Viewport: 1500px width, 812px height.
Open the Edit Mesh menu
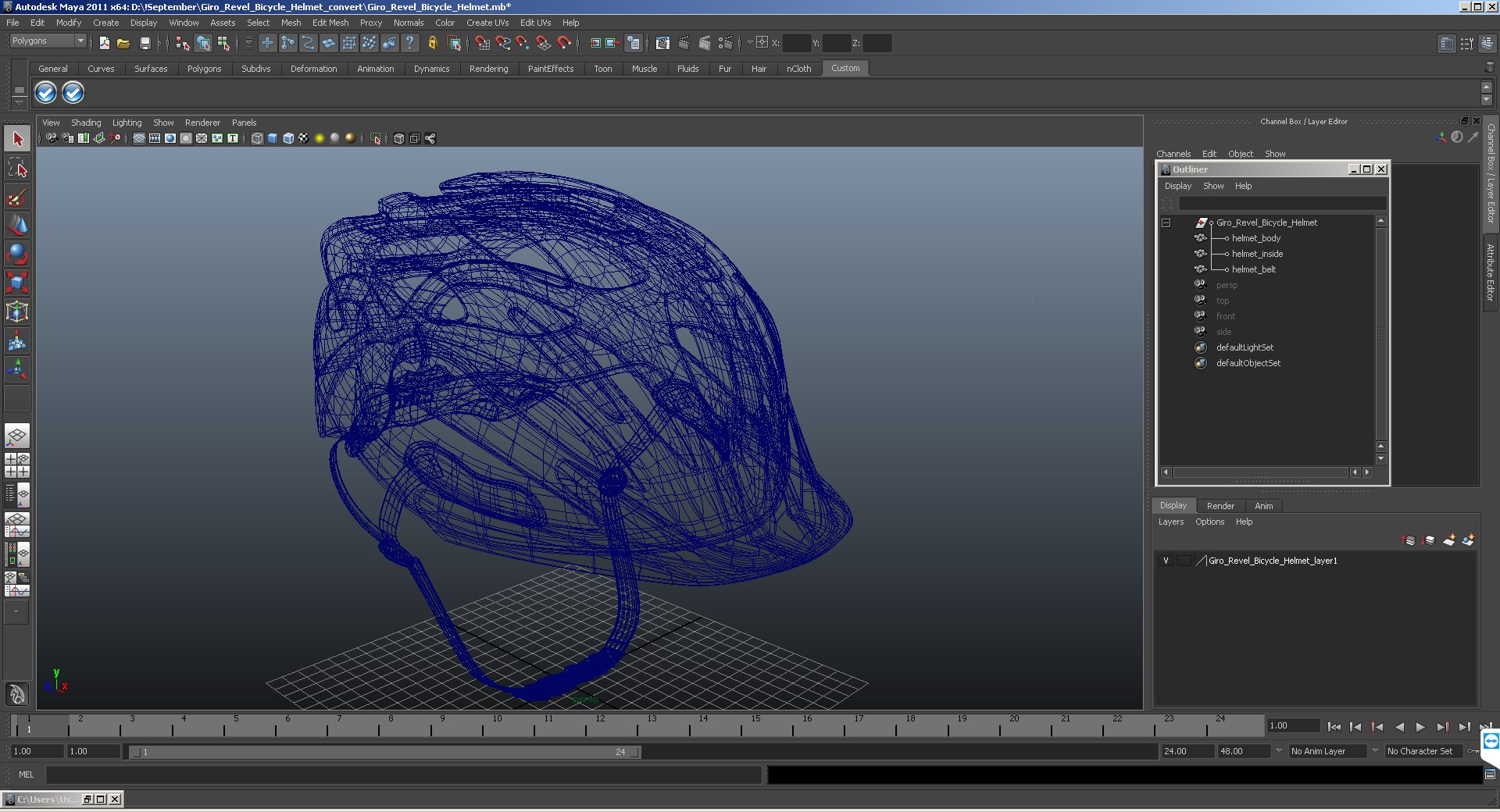(x=330, y=23)
